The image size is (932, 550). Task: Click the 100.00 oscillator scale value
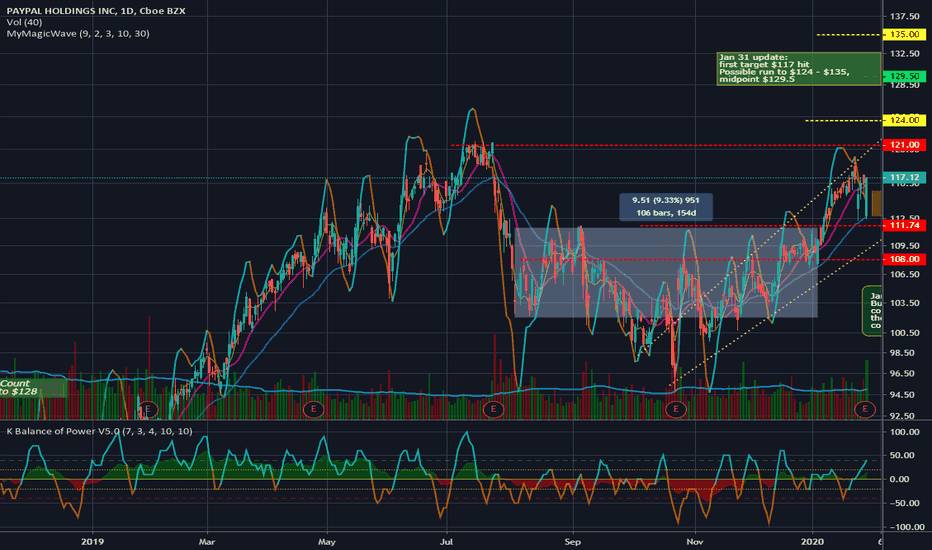[x=907, y=432]
